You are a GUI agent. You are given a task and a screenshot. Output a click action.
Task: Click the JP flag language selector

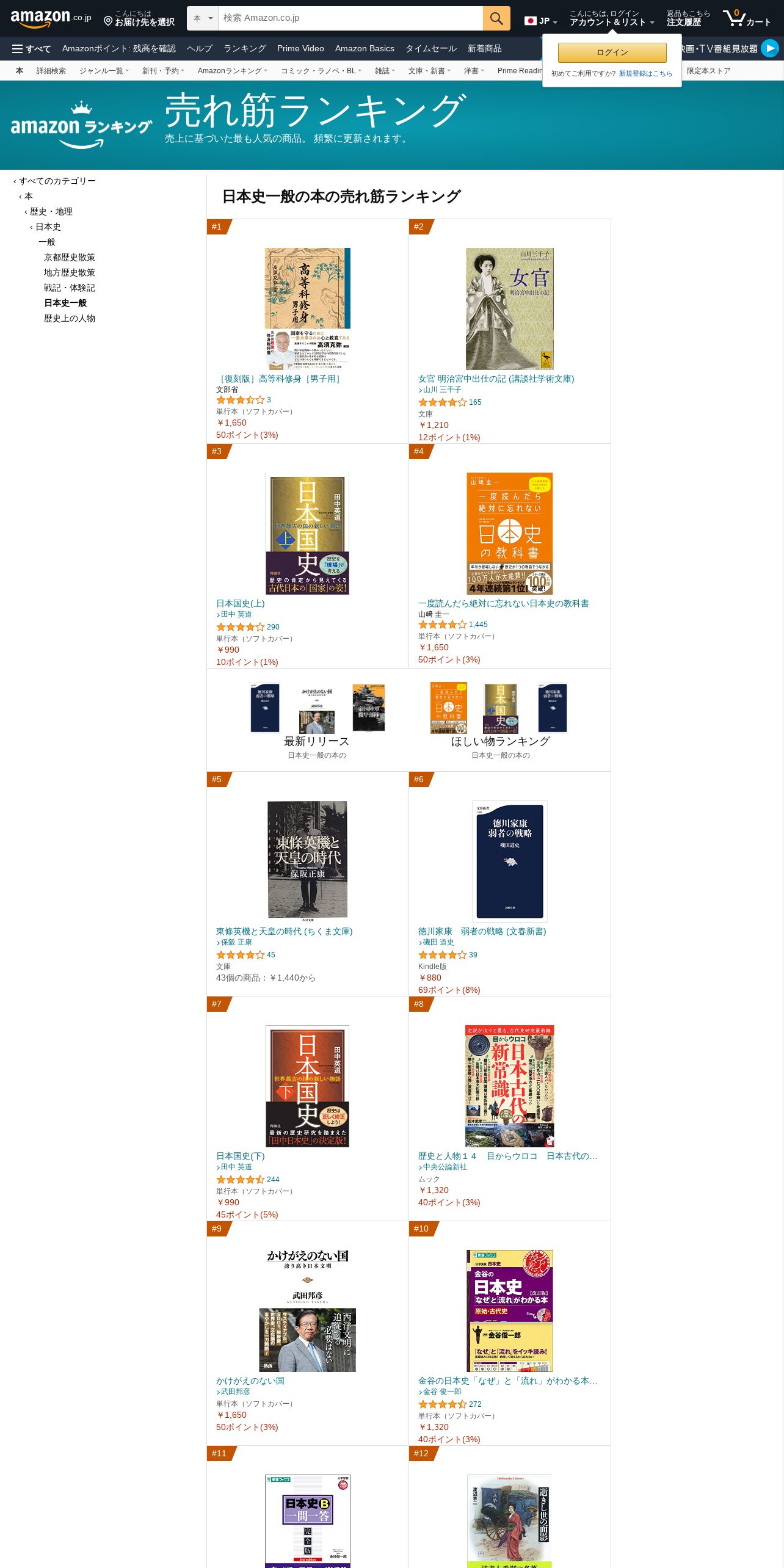541,21
